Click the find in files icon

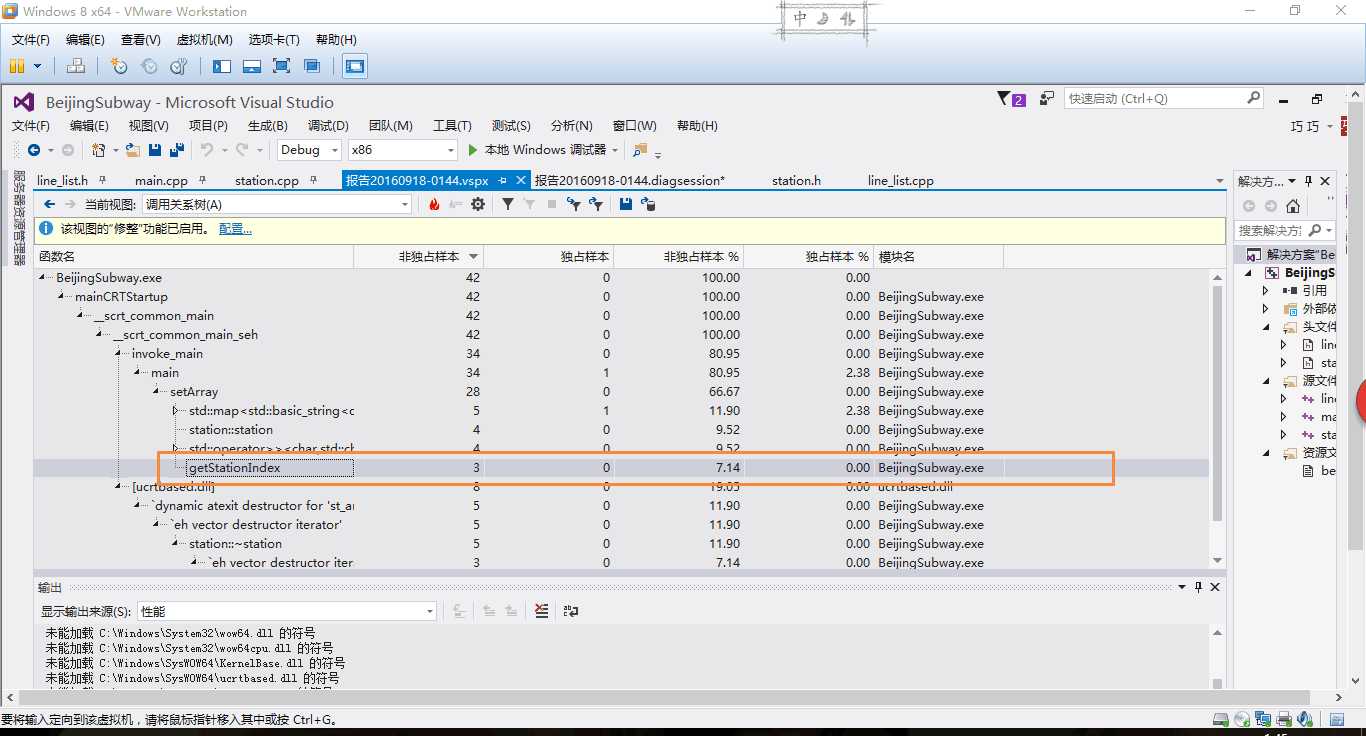(640, 150)
